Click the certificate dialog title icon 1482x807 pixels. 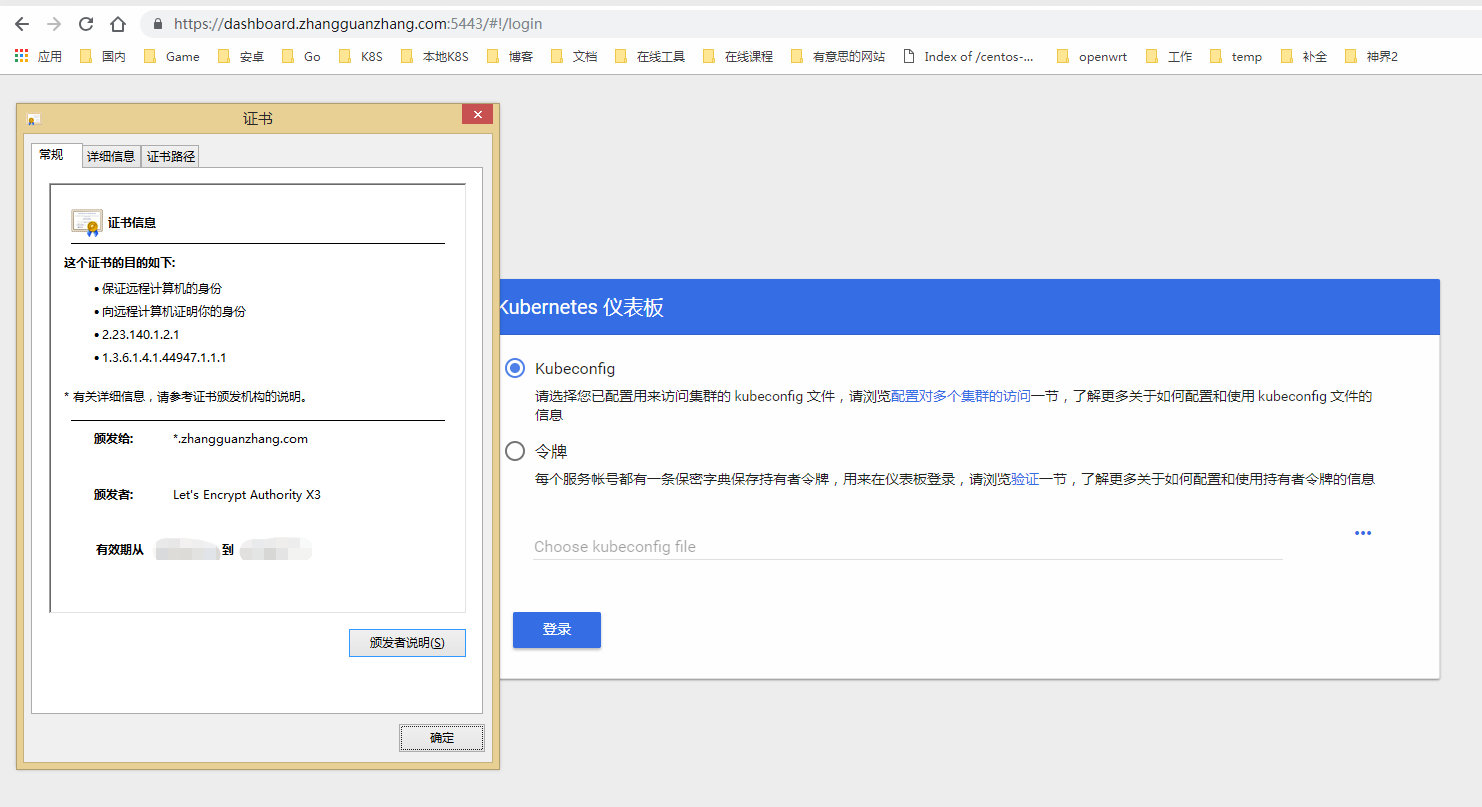(x=33, y=119)
